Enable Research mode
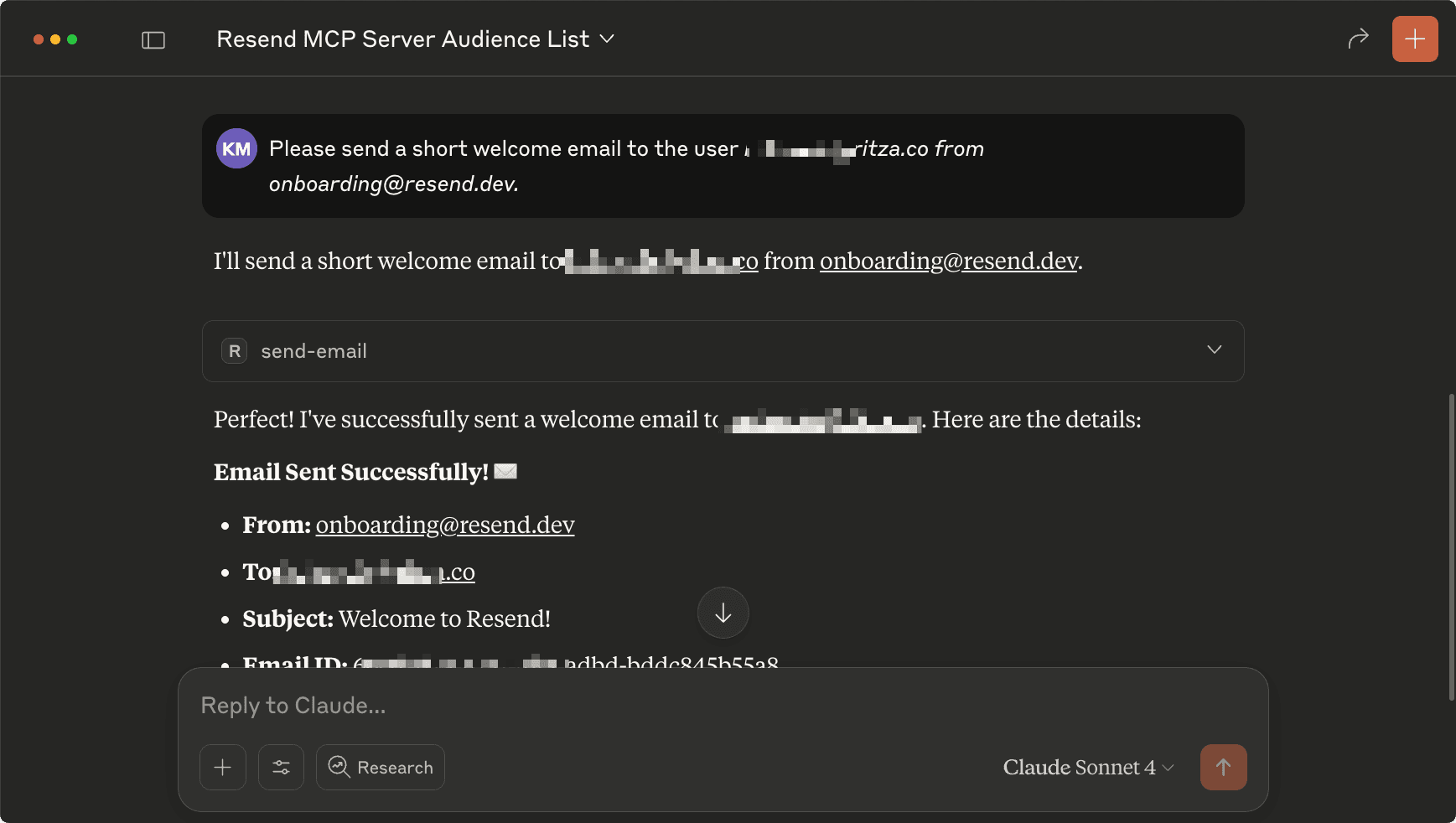 [380, 767]
